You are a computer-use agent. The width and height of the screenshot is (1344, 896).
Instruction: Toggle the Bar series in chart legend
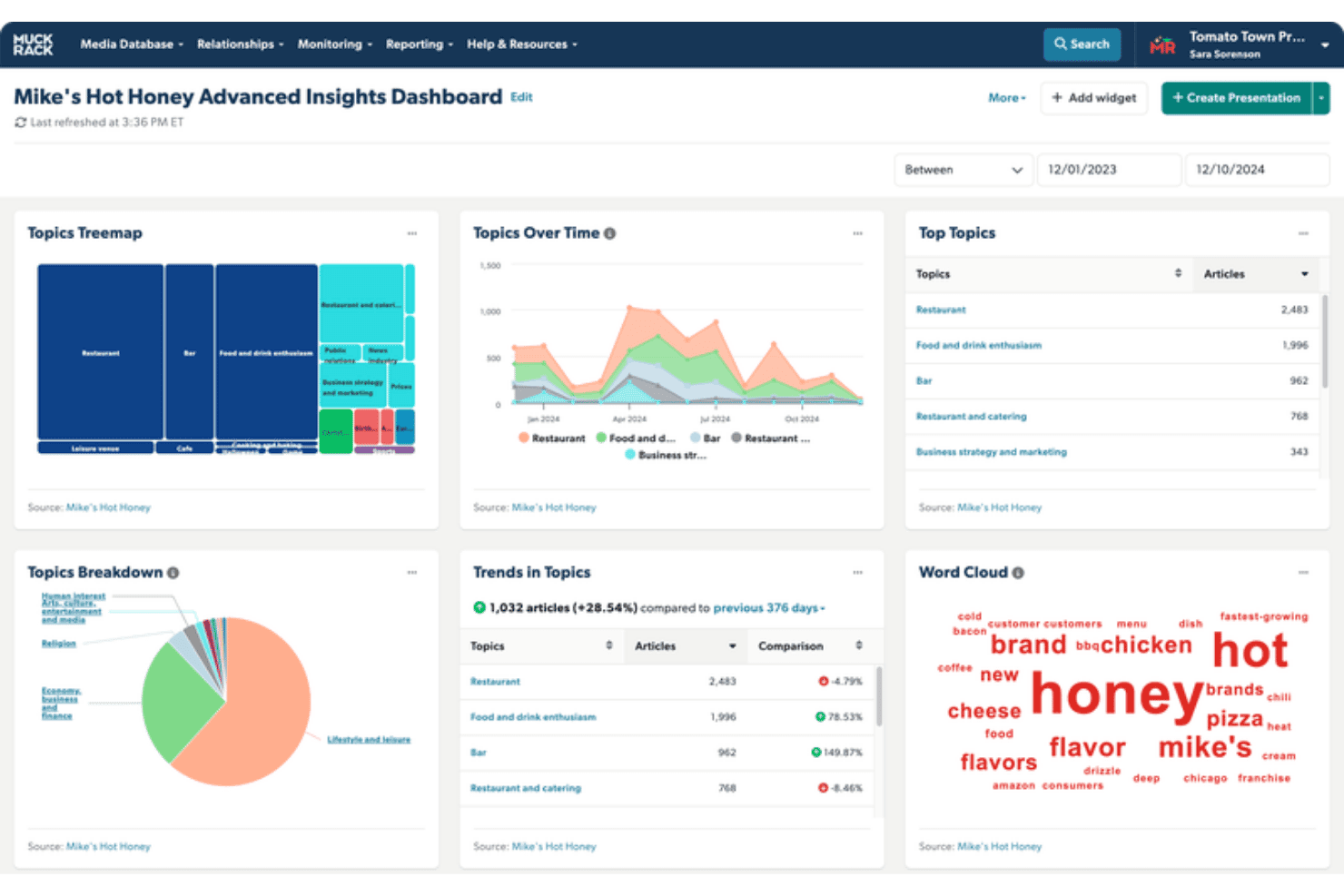pyautogui.click(x=706, y=438)
